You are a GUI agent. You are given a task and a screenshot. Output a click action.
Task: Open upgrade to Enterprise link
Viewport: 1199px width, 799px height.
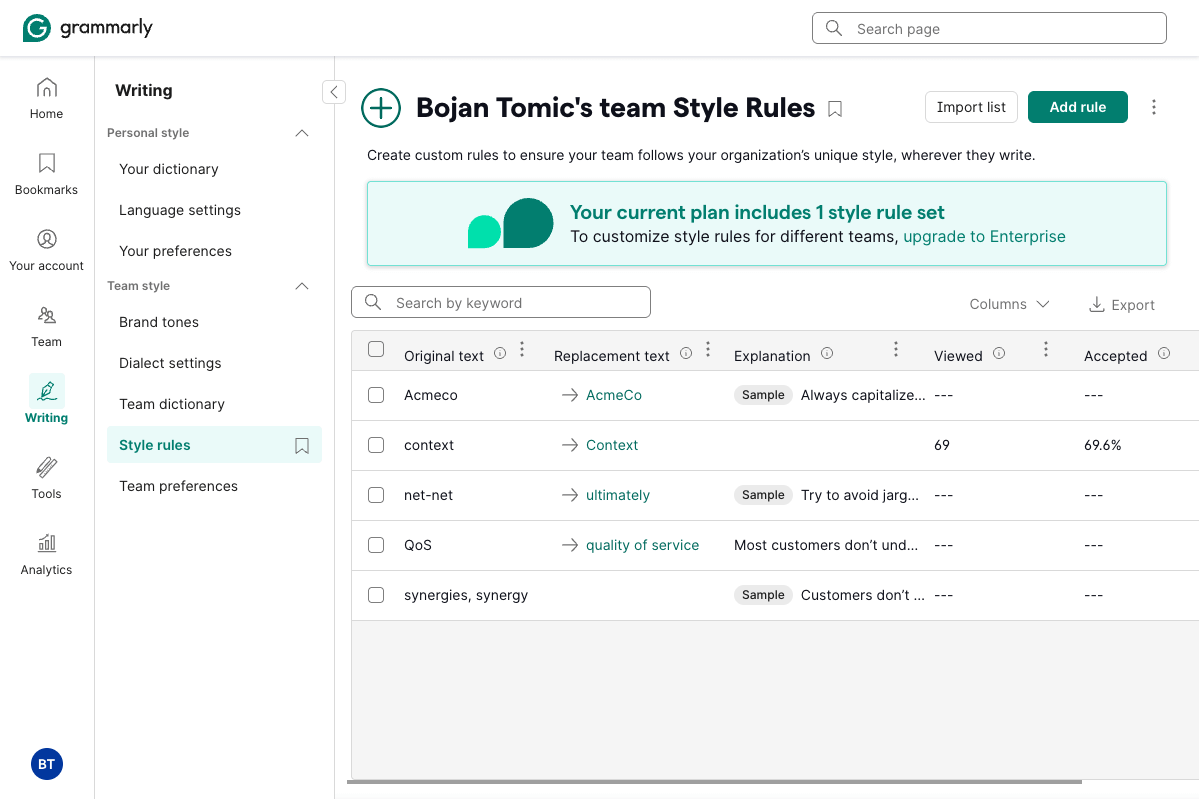point(983,236)
